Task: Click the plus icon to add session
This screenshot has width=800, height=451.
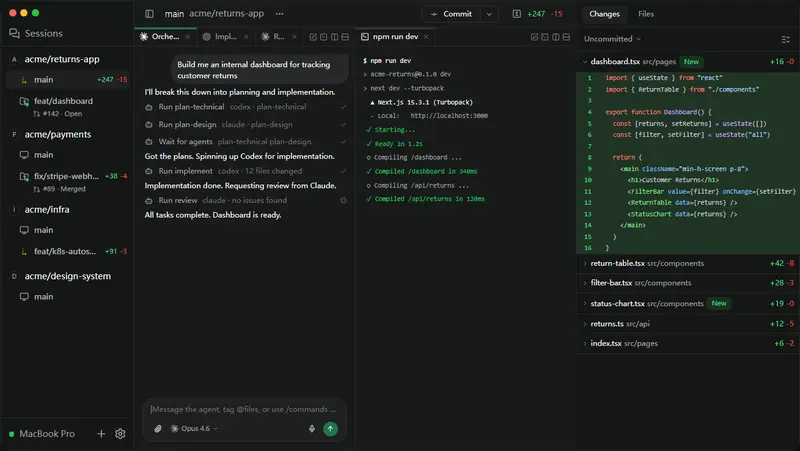Action: [x=101, y=434]
